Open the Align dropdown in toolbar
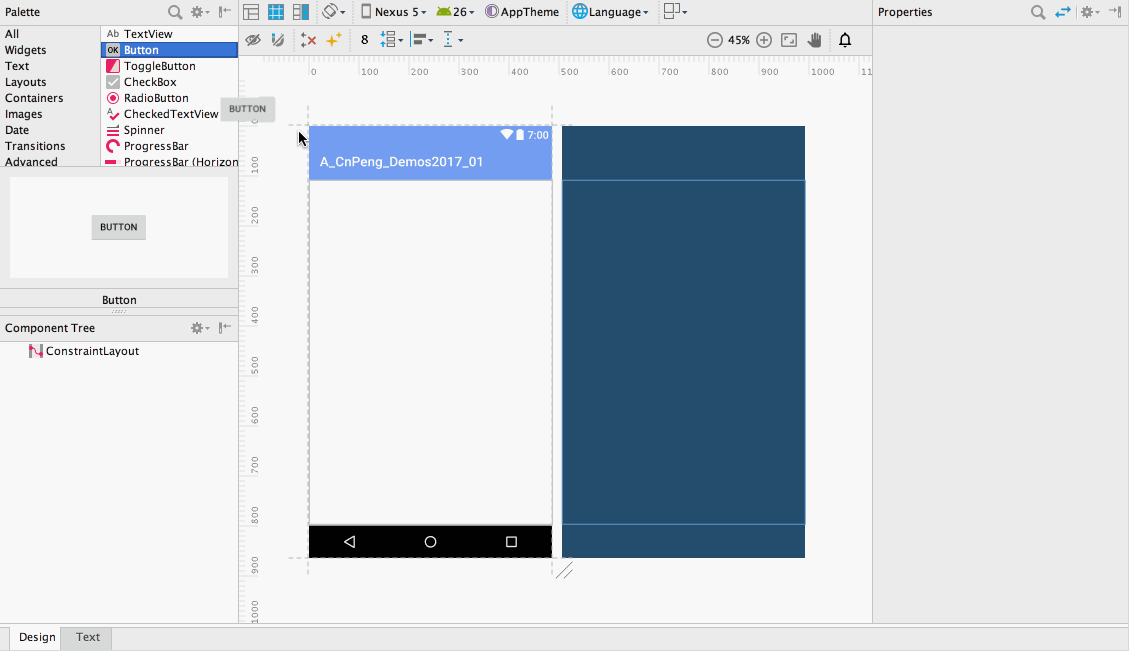1129x651 pixels. tap(422, 40)
